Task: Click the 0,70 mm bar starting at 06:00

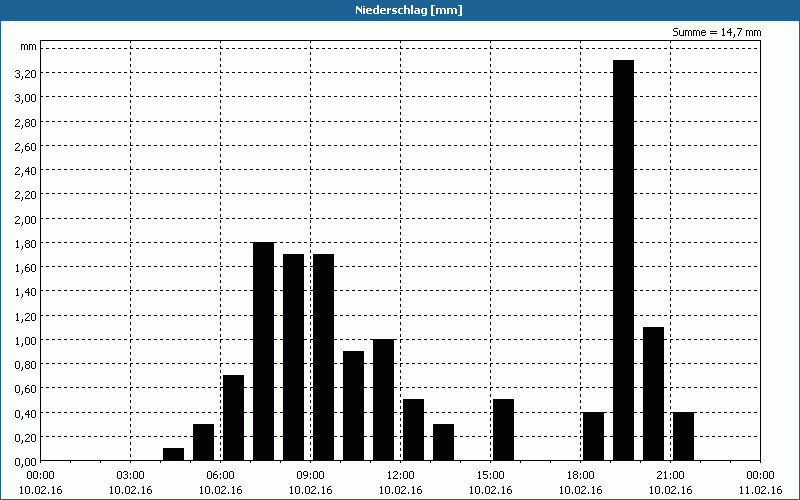Action: click(234, 418)
